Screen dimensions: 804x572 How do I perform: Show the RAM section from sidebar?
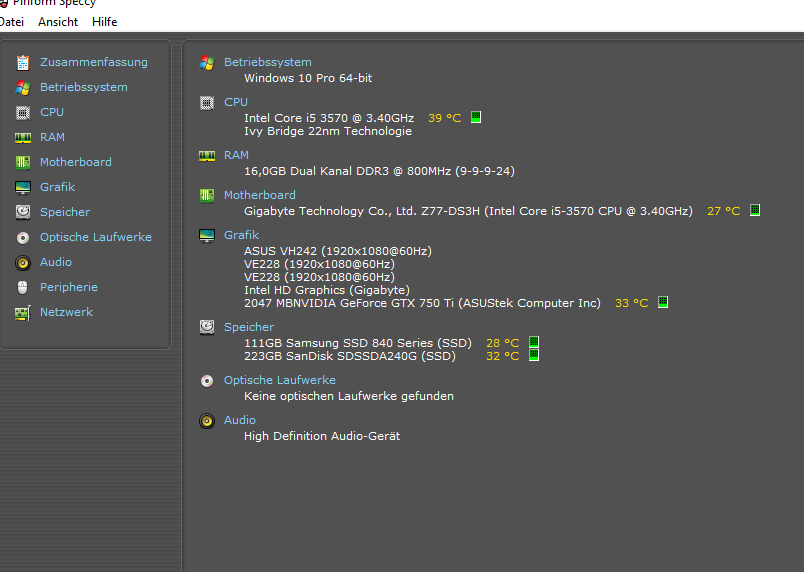tap(52, 137)
